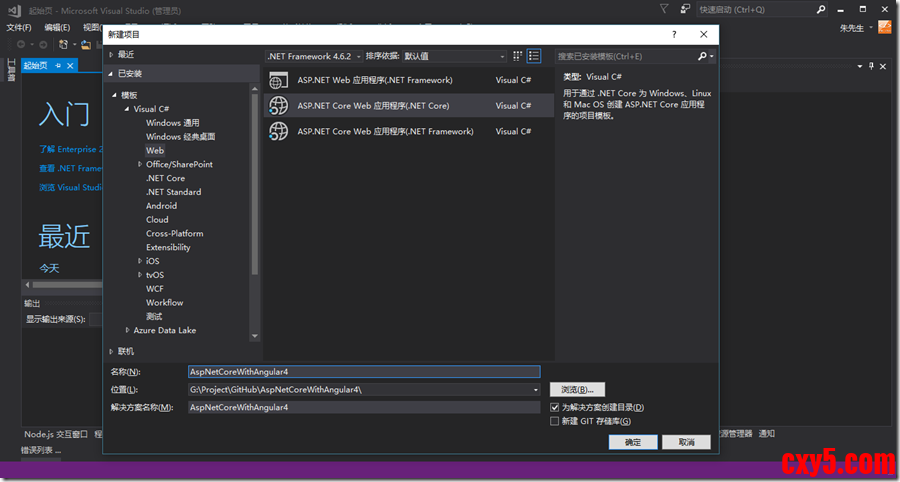Close the right side panel

click(x=883, y=66)
